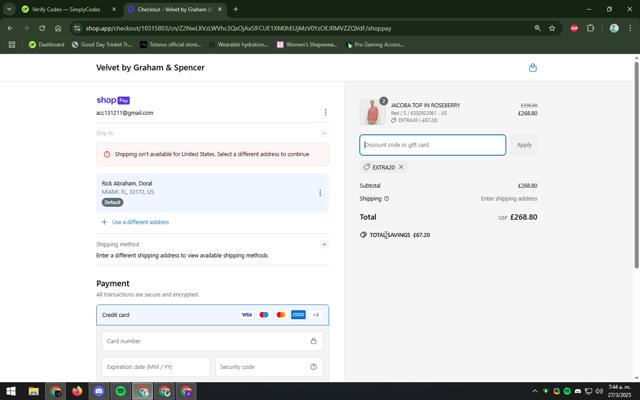The image size is (640, 400).
Task: Focus the Security code field
Action: (x=269, y=367)
